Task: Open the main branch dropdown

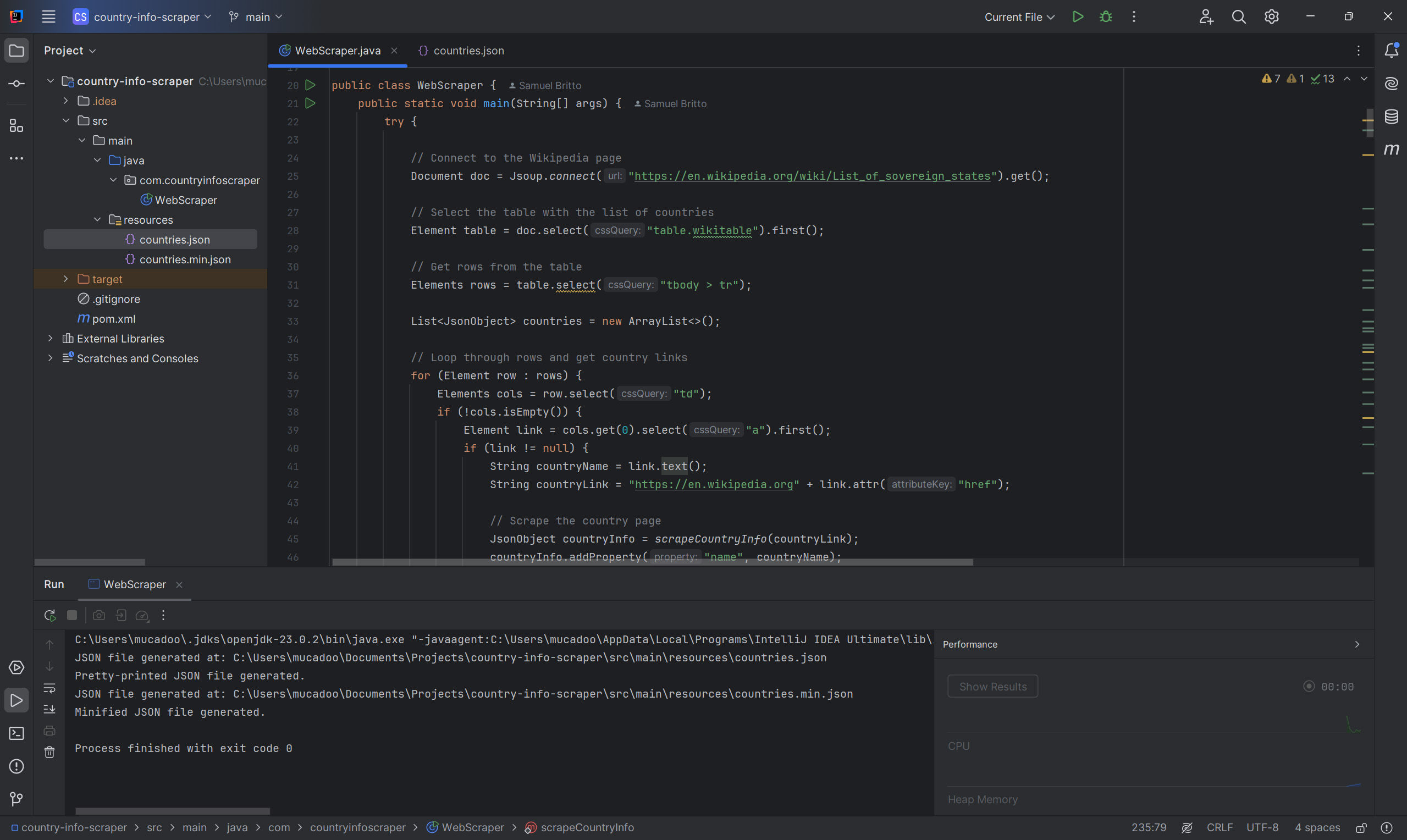Action: (x=256, y=17)
